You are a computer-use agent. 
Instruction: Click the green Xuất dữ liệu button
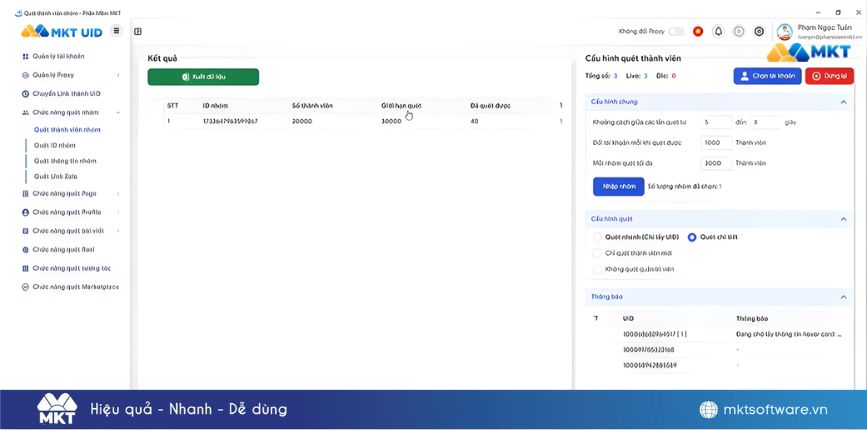203,77
